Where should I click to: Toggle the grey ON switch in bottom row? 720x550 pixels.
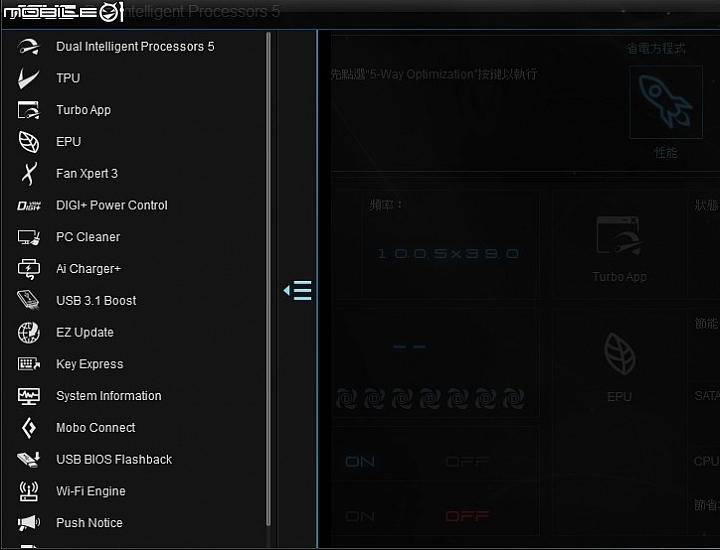(x=360, y=516)
